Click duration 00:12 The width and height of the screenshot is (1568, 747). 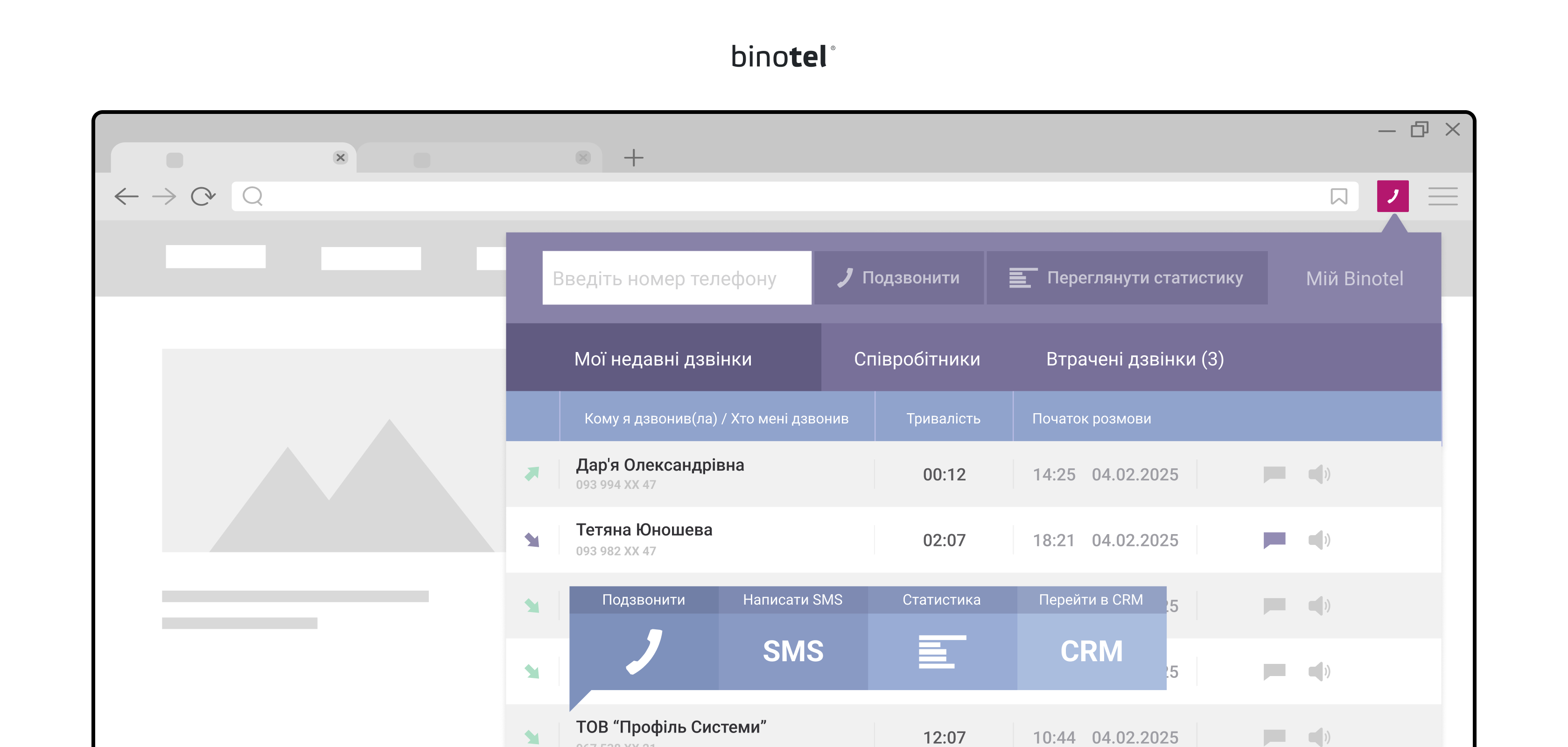point(944,474)
